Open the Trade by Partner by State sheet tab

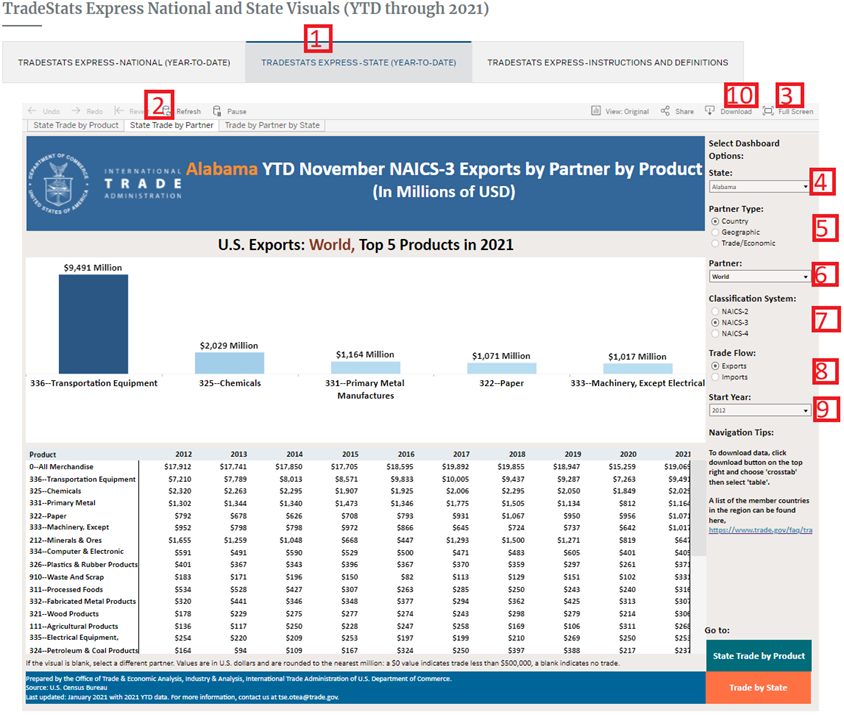click(272, 125)
